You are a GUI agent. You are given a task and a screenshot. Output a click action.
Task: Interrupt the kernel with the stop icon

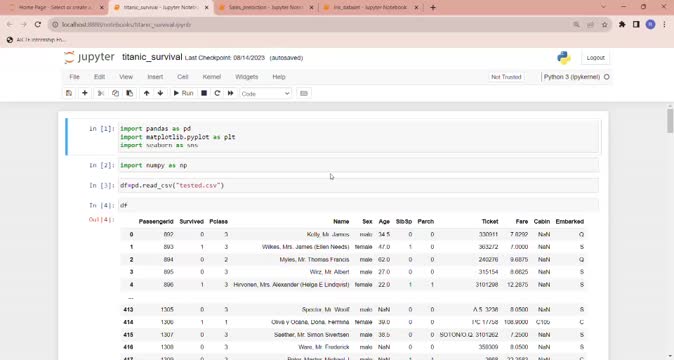click(x=204, y=93)
